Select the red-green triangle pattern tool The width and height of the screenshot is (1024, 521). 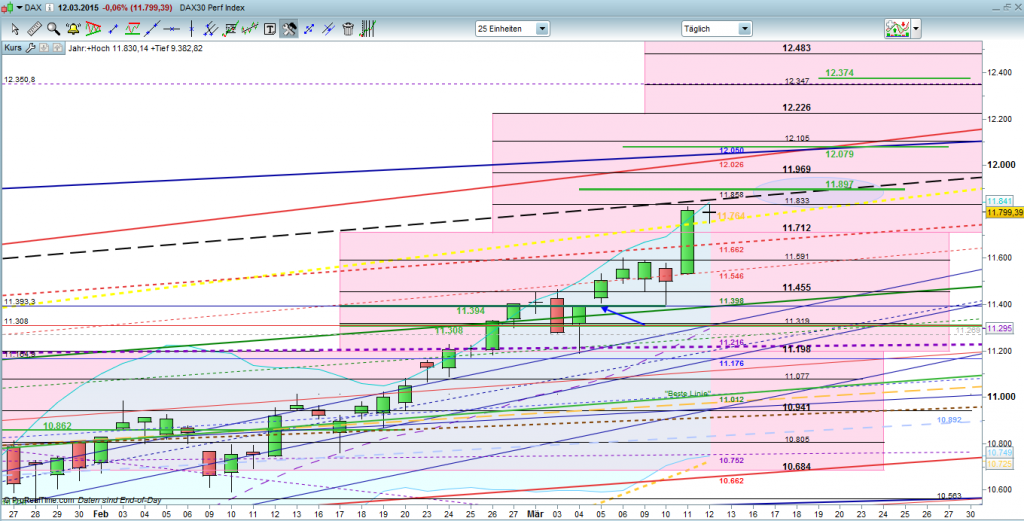pyautogui.click(x=93, y=29)
